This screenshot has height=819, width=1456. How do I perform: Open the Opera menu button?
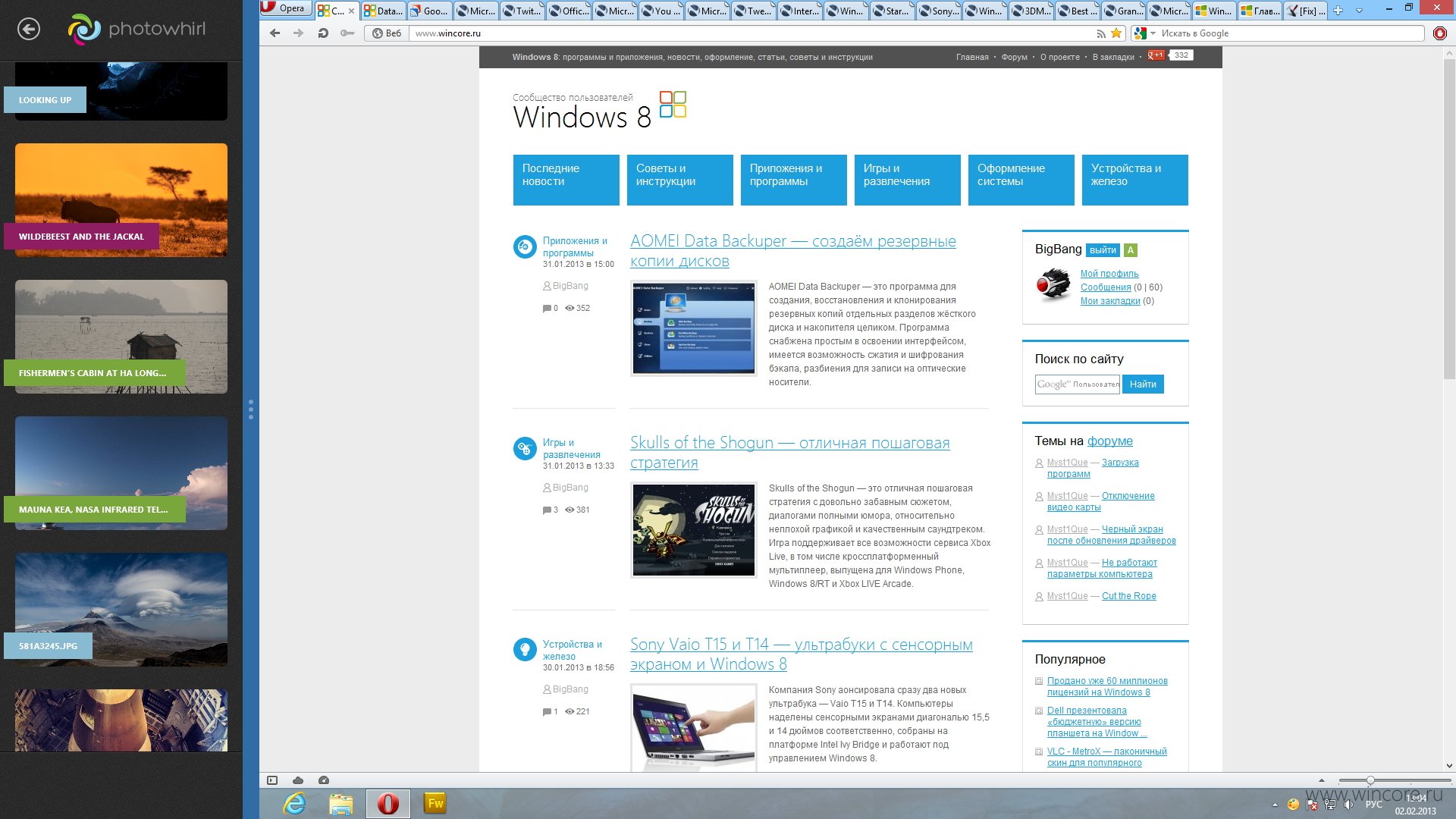(x=287, y=8)
